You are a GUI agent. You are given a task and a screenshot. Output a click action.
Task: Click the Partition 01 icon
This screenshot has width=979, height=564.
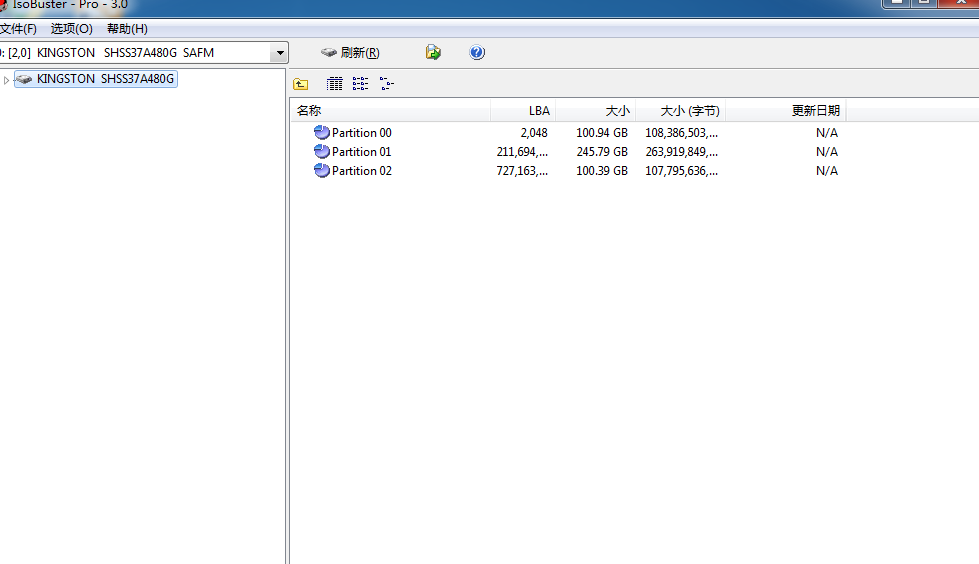(322, 151)
